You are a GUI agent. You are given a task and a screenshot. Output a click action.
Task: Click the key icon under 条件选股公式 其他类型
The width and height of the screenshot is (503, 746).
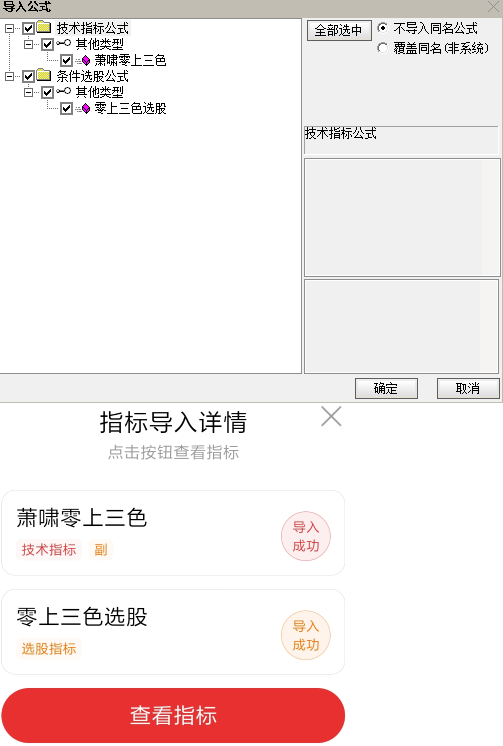pos(64,91)
